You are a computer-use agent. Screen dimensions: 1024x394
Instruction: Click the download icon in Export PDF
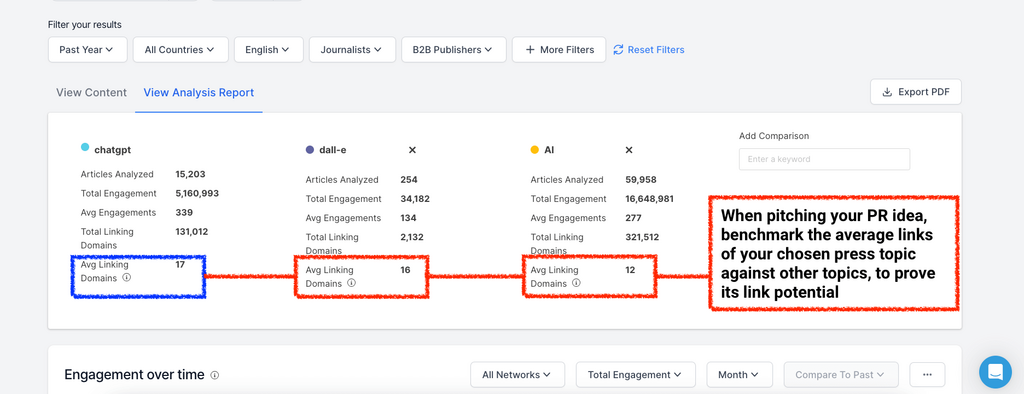coord(887,92)
